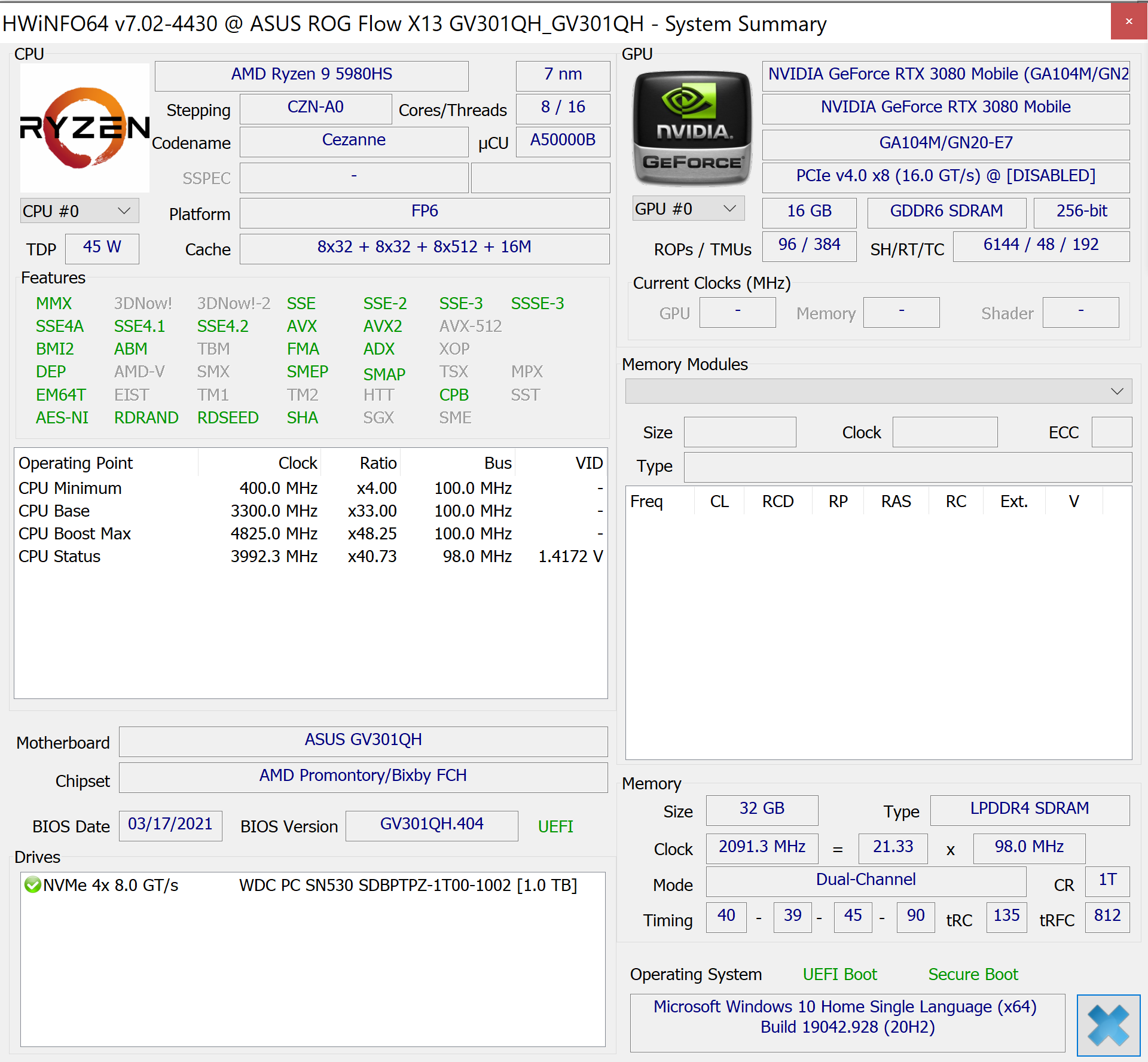Click the tRFC 812 timing value
The height and width of the screenshot is (1062, 1148).
coord(1107,917)
